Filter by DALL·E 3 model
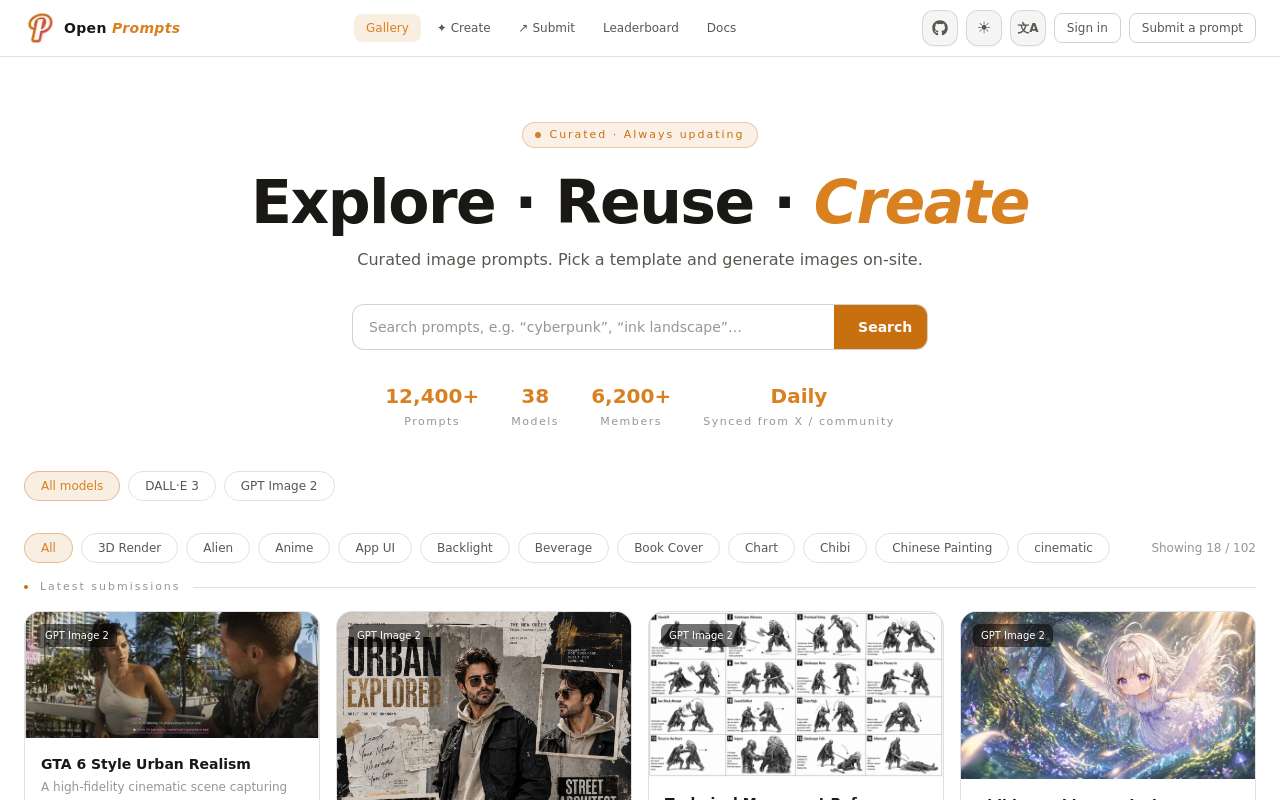Screen dimensions: 1280x800 (172, 486)
